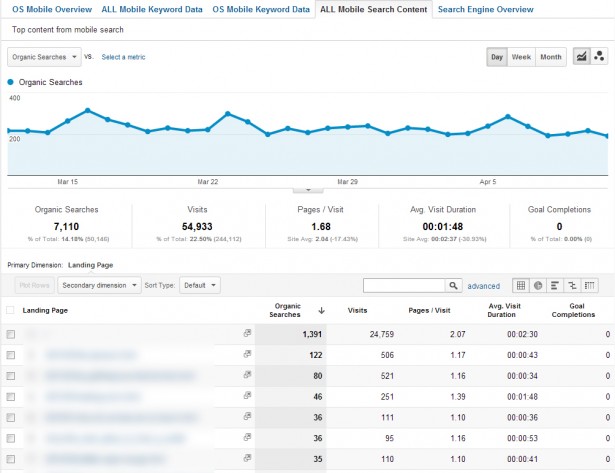Open the OS Mobile Keyword Data tab
The width and height of the screenshot is (615, 473).
261,9
